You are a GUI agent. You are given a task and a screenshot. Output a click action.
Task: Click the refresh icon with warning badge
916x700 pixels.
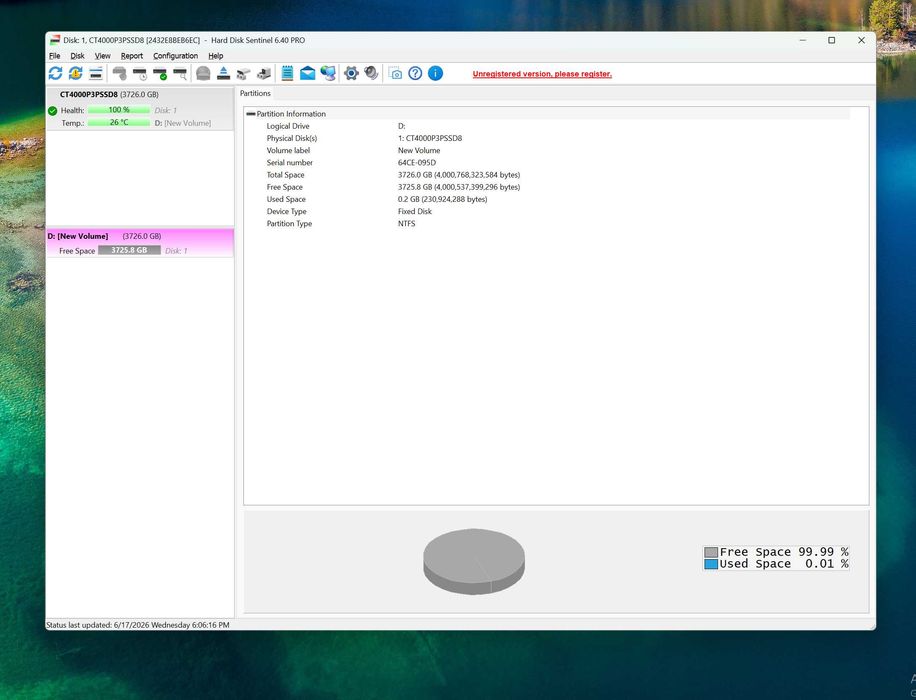pyautogui.click(x=75, y=73)
